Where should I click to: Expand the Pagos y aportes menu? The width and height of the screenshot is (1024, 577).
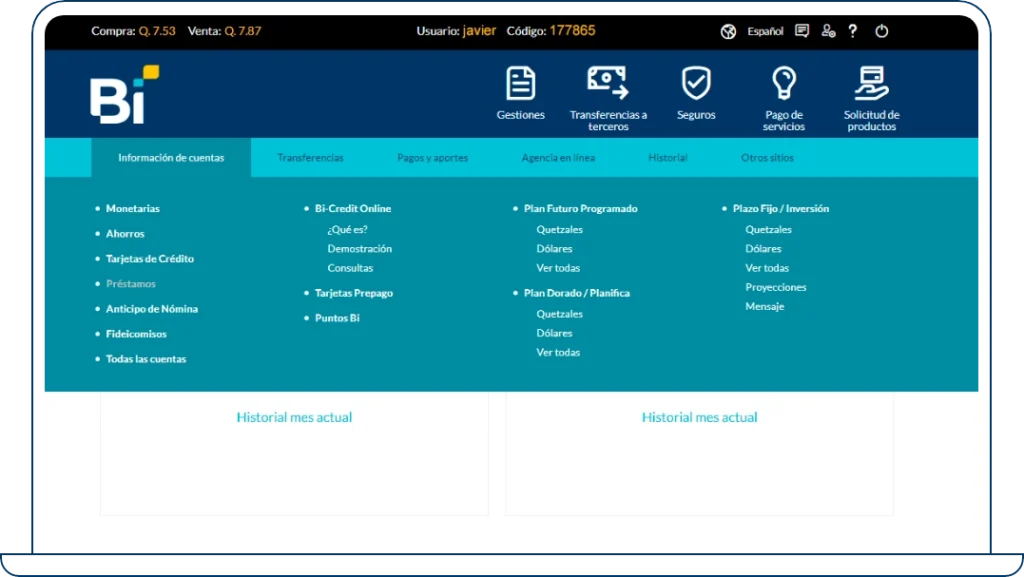432,158
